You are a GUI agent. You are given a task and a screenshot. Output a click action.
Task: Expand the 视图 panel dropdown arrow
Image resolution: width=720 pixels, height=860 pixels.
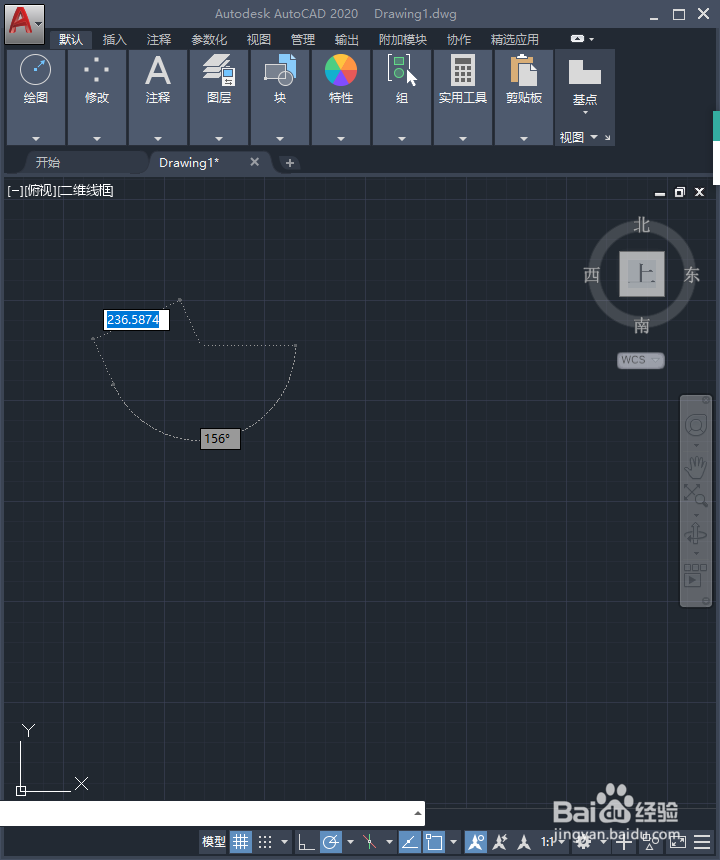click(x=594, y=137)
